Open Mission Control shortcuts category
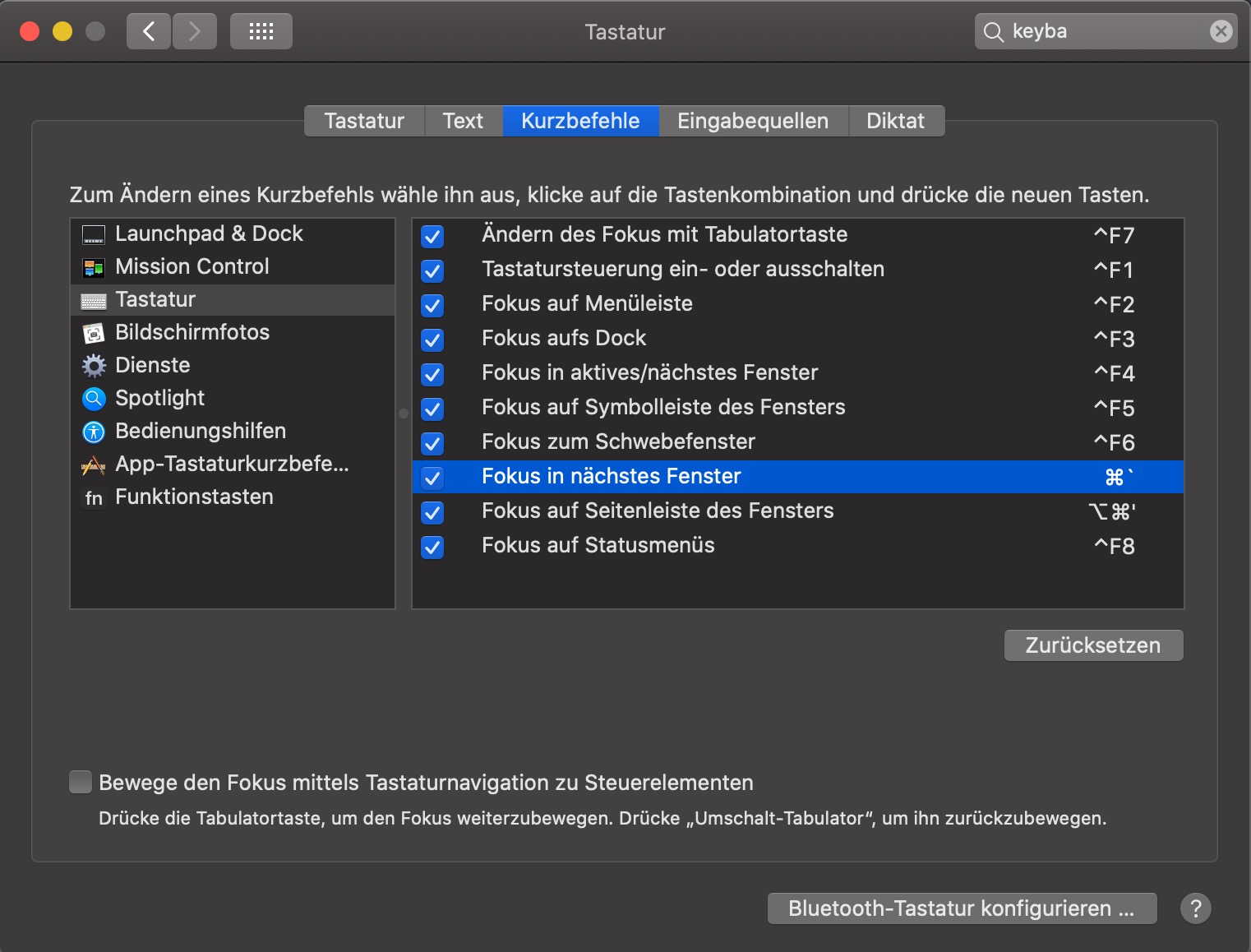Image resolution: width=1251 pixels, height=952 pixels. pos(191,266)
